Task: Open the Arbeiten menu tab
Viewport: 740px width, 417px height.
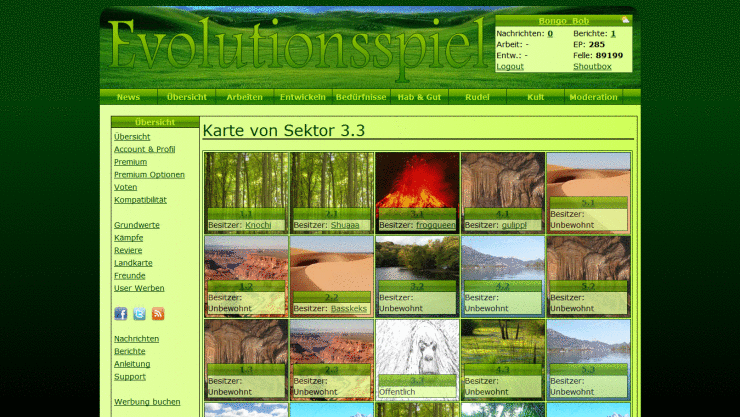Action: 244,97
